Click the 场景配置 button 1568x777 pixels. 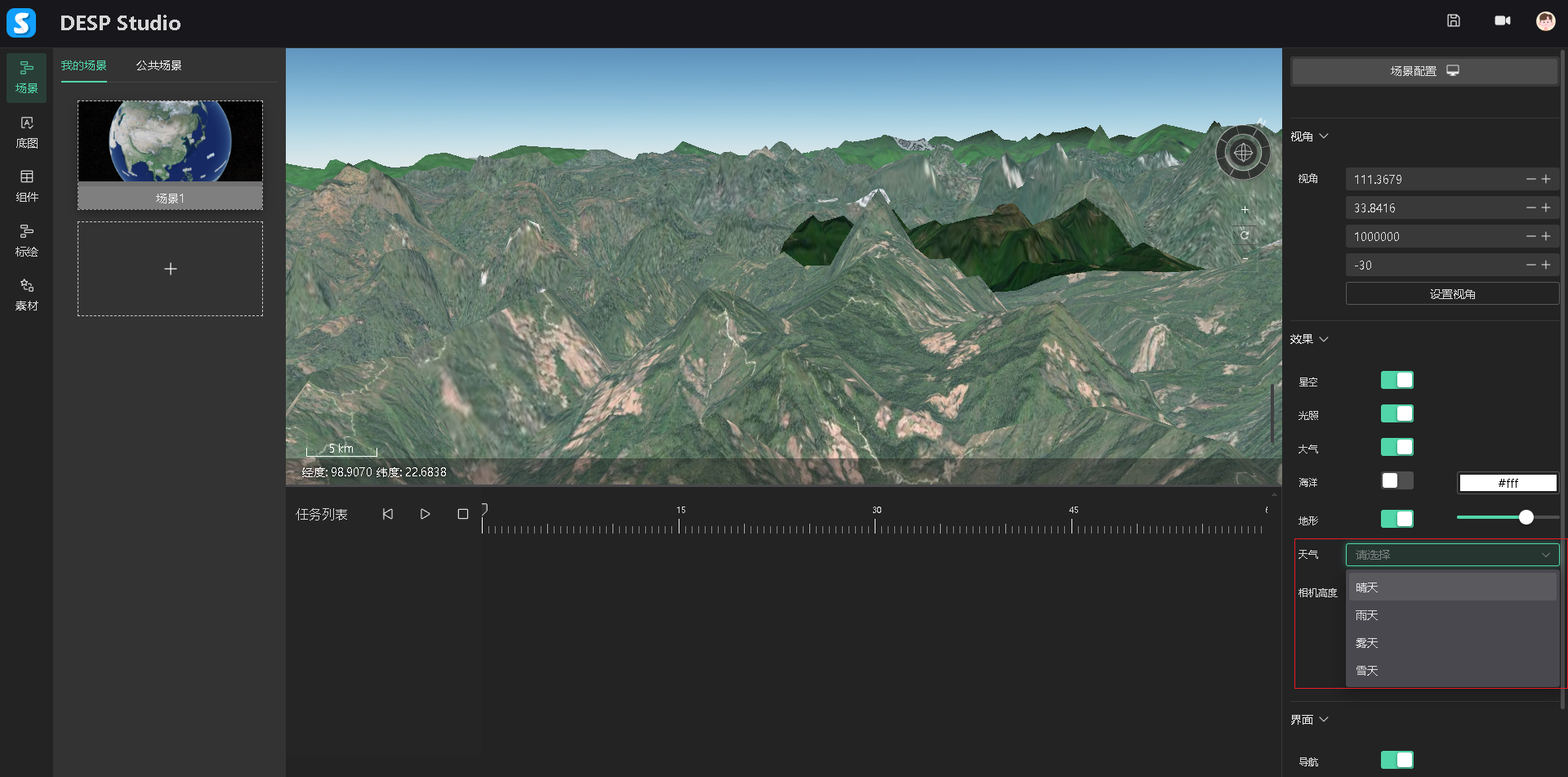[x=1423, y=71]
